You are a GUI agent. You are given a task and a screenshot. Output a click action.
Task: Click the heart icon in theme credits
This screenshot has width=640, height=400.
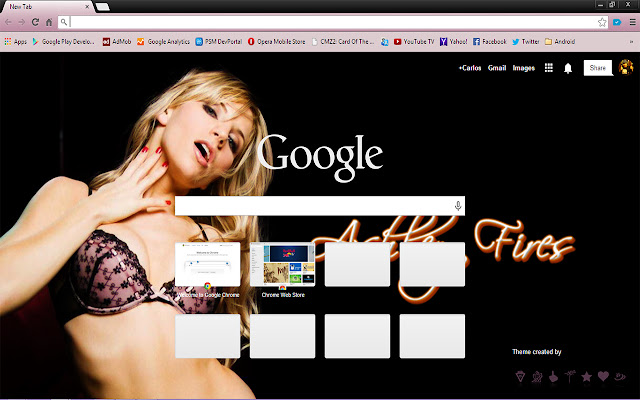[x=603, y=376]
